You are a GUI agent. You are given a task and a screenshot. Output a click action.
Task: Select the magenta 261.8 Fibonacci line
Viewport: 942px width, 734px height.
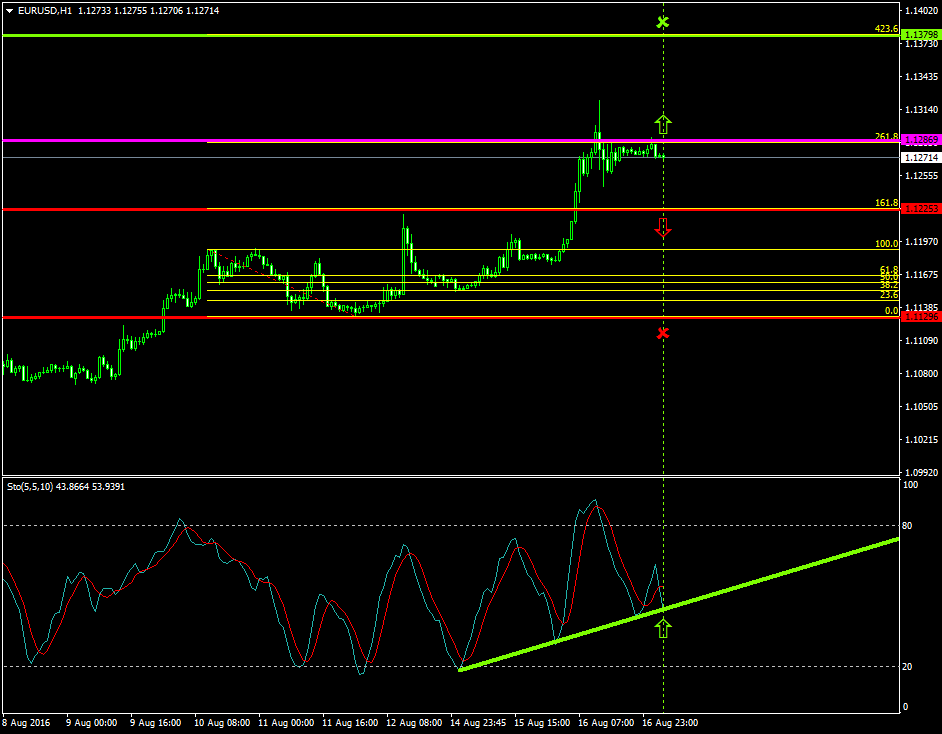(x=400, y=141)
